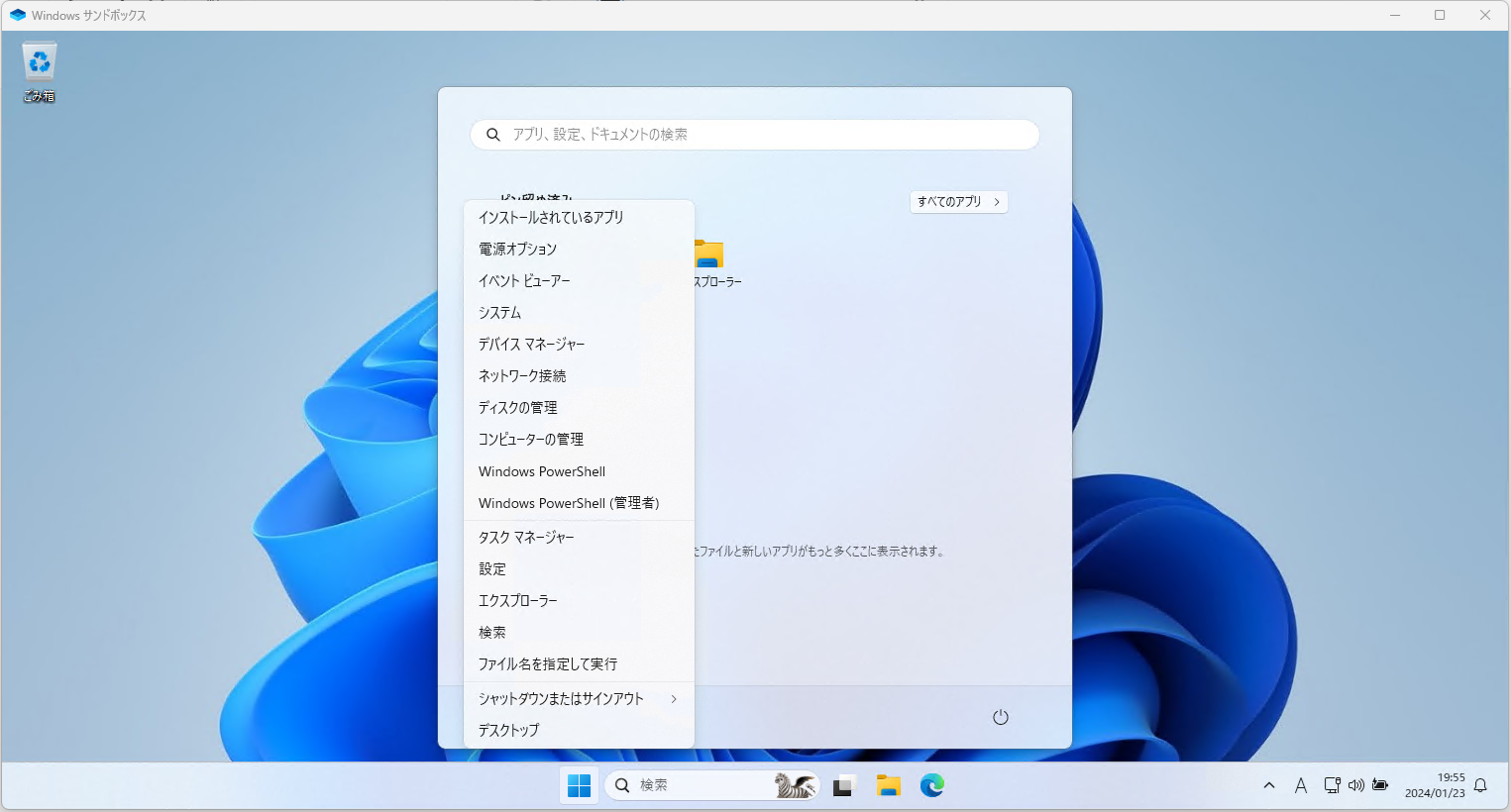Open デバイス マネージャー menu item

[579, 344]
